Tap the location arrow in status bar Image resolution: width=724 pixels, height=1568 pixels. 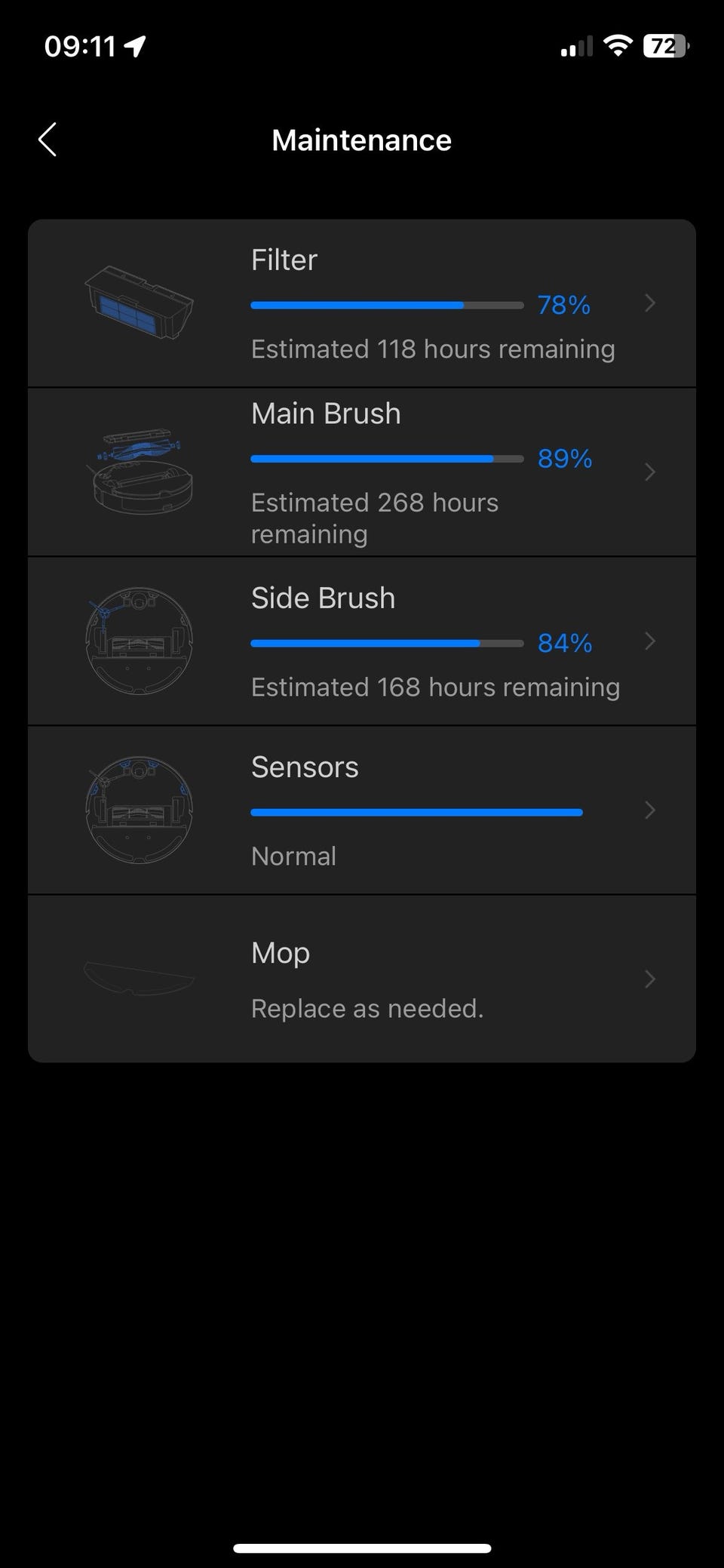[135, 47]
